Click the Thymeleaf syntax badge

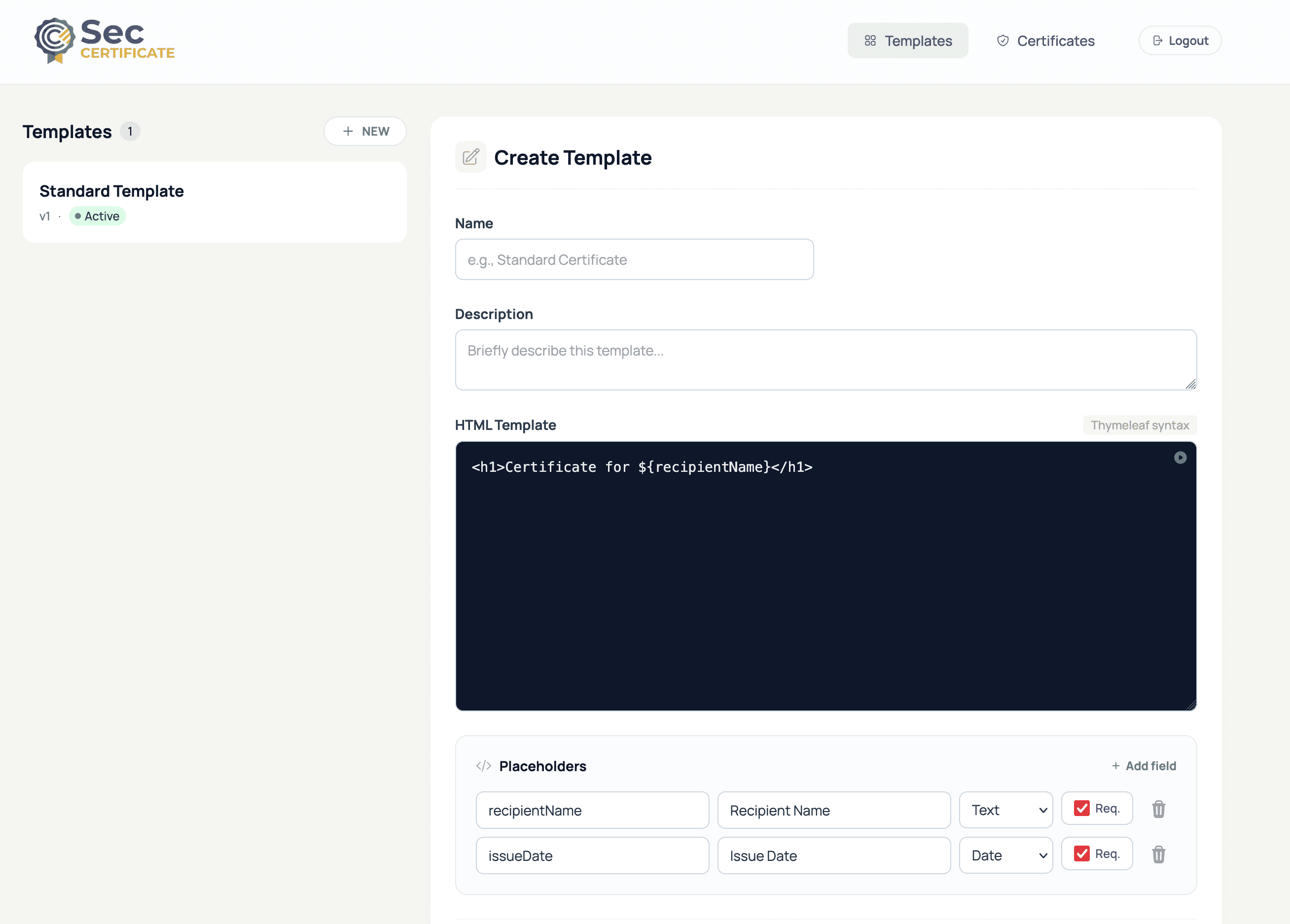[x=1140, y=425]
